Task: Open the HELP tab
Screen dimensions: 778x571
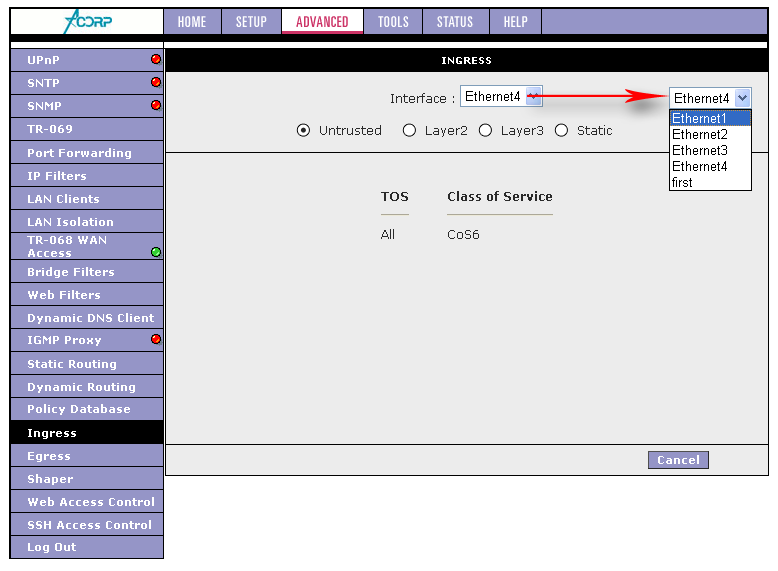Action: tap(516, 22)
